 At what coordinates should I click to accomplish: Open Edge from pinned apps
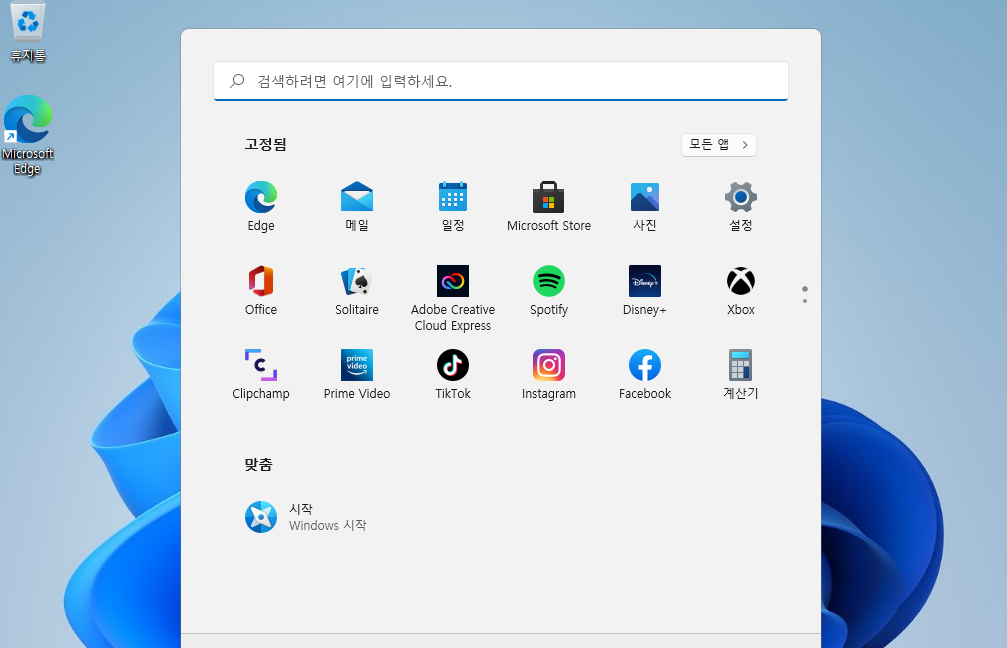(x=261, y=206)
